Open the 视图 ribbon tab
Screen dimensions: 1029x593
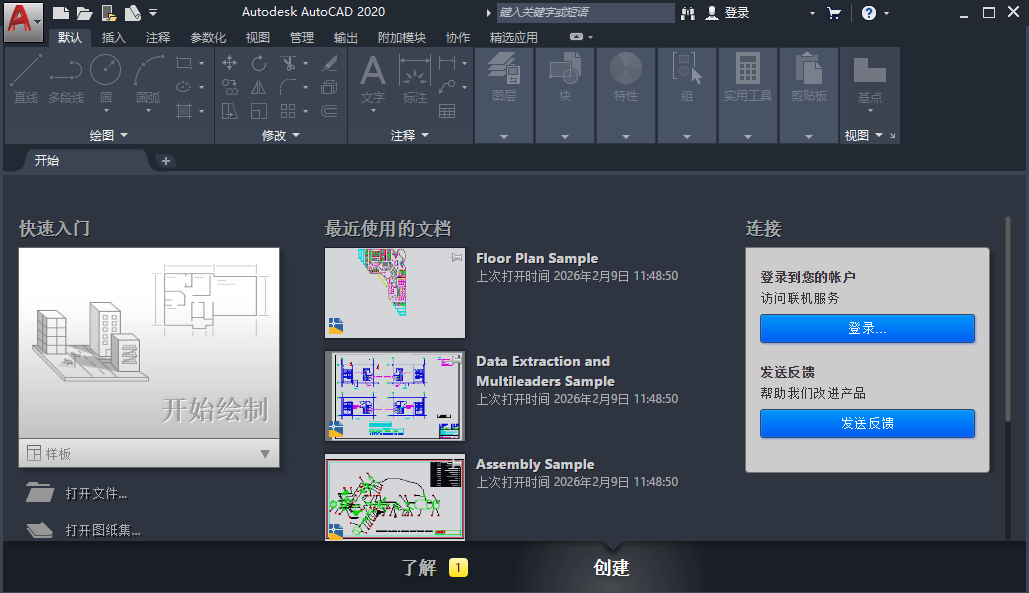(258, 38)
